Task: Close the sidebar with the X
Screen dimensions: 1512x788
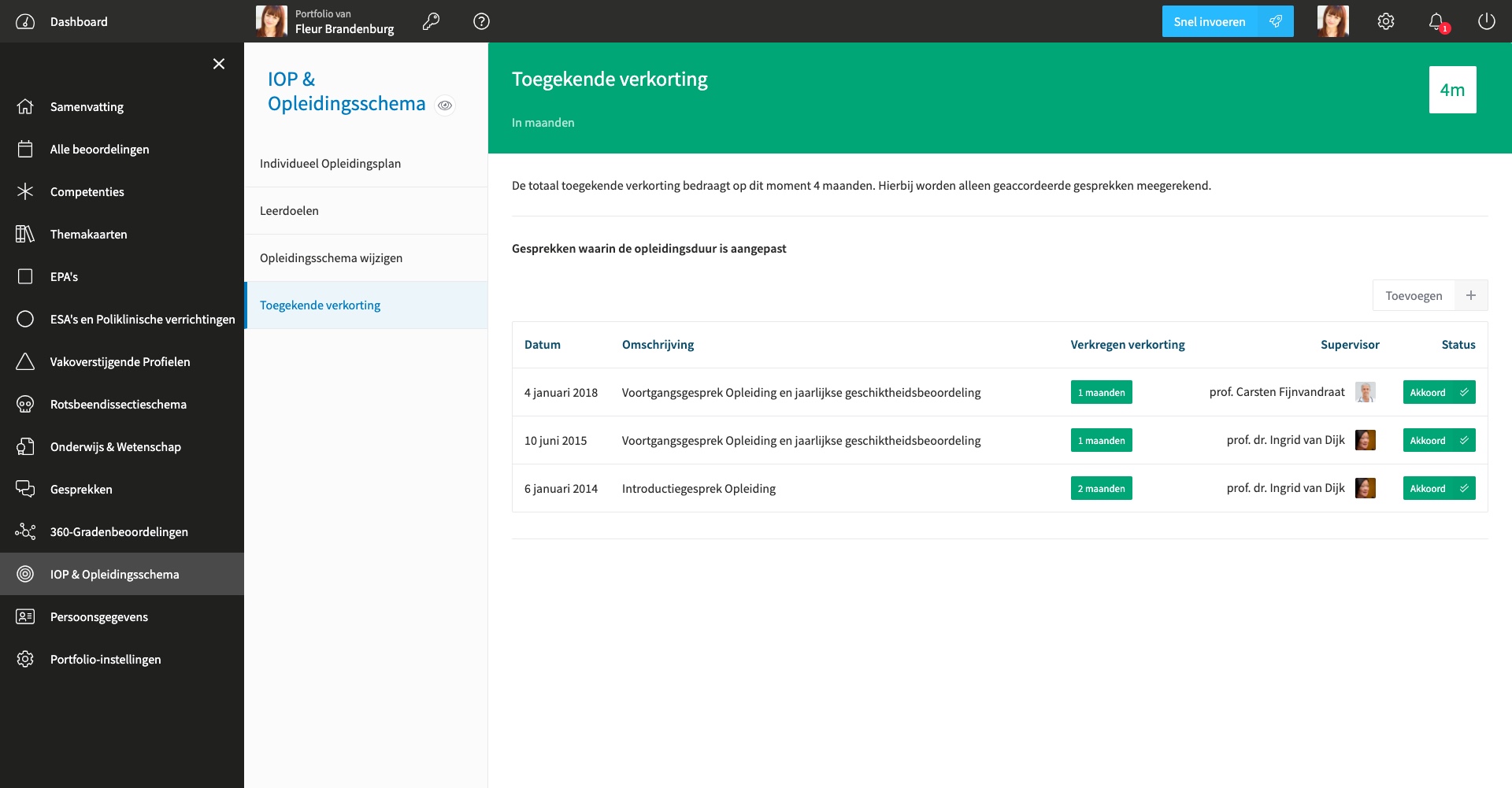Action: tap(219, 64)
